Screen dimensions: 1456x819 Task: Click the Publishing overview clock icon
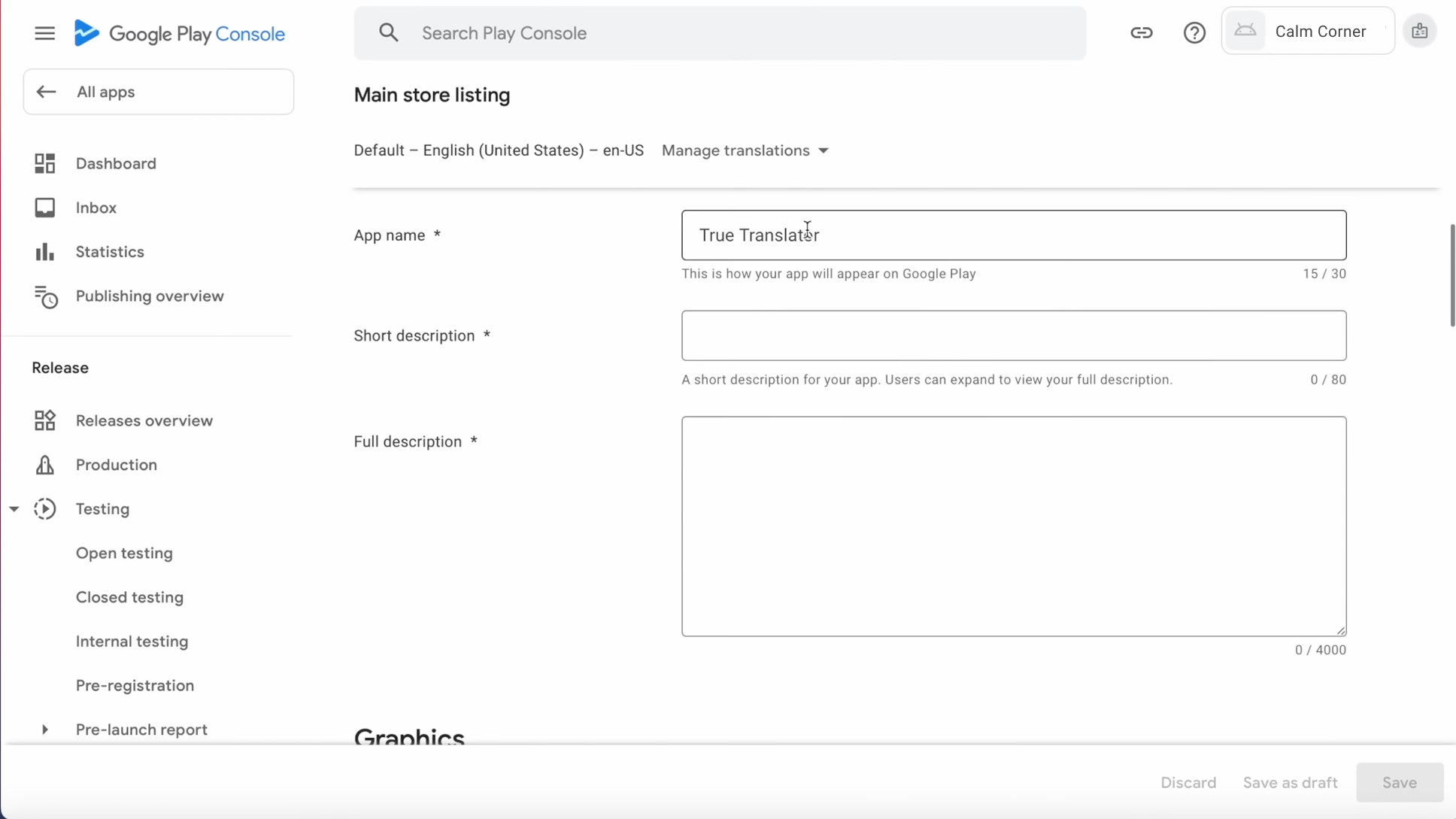tap(45, 296)
